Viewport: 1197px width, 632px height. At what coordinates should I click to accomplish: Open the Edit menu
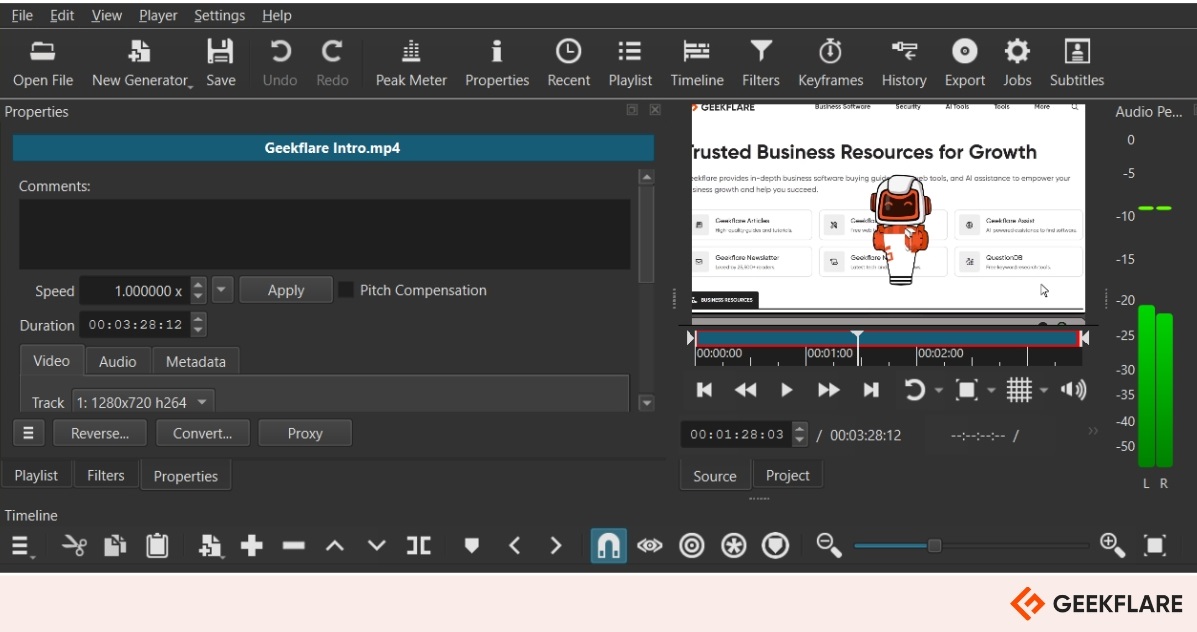pyautogui.click(x=62, y=15)
